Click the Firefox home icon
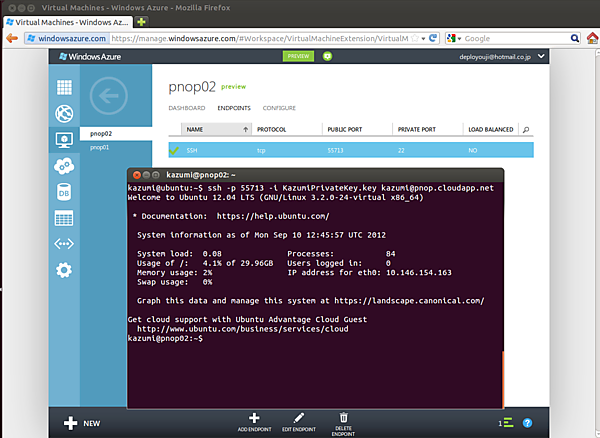 pos(593,38)
